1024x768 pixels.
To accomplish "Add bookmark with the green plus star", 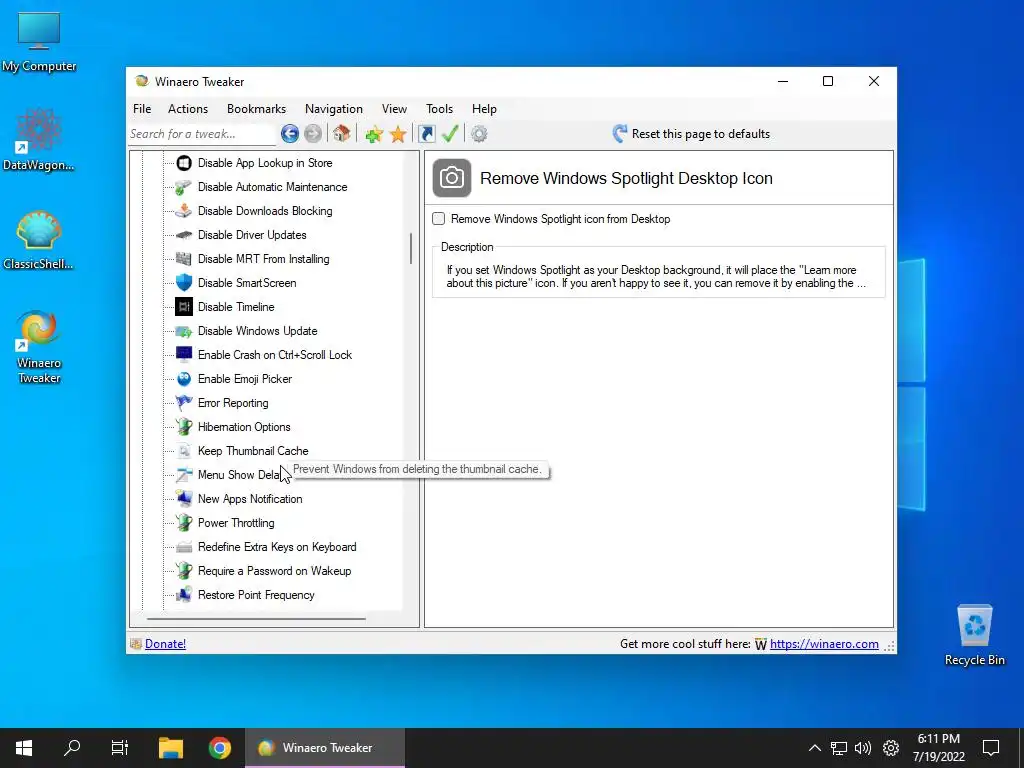I will pos(374,135).
